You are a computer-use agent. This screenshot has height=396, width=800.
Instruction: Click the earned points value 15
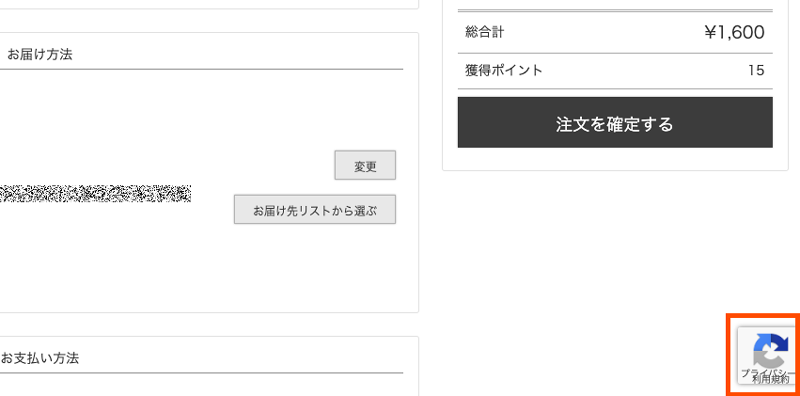coord(756,70)
